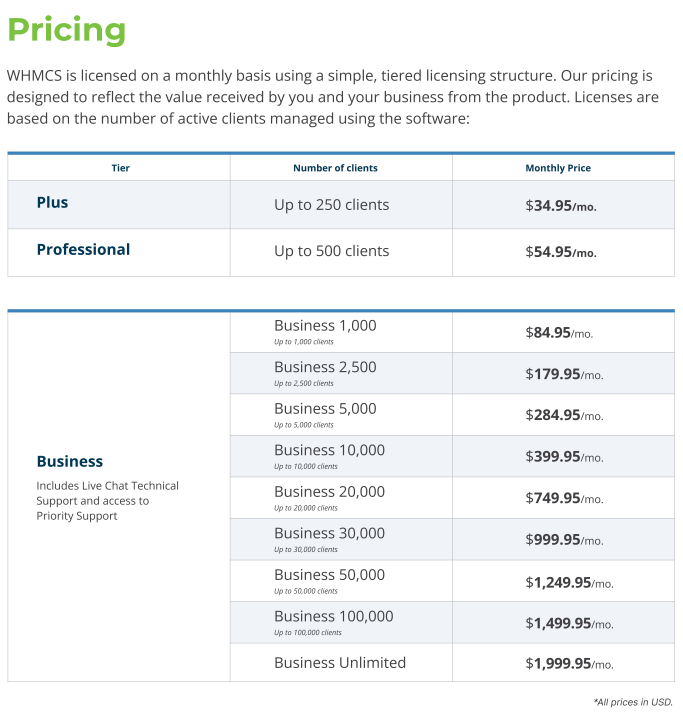Click the $1,249.95/mo. price
683x717 pixels.
coord(569,582)
